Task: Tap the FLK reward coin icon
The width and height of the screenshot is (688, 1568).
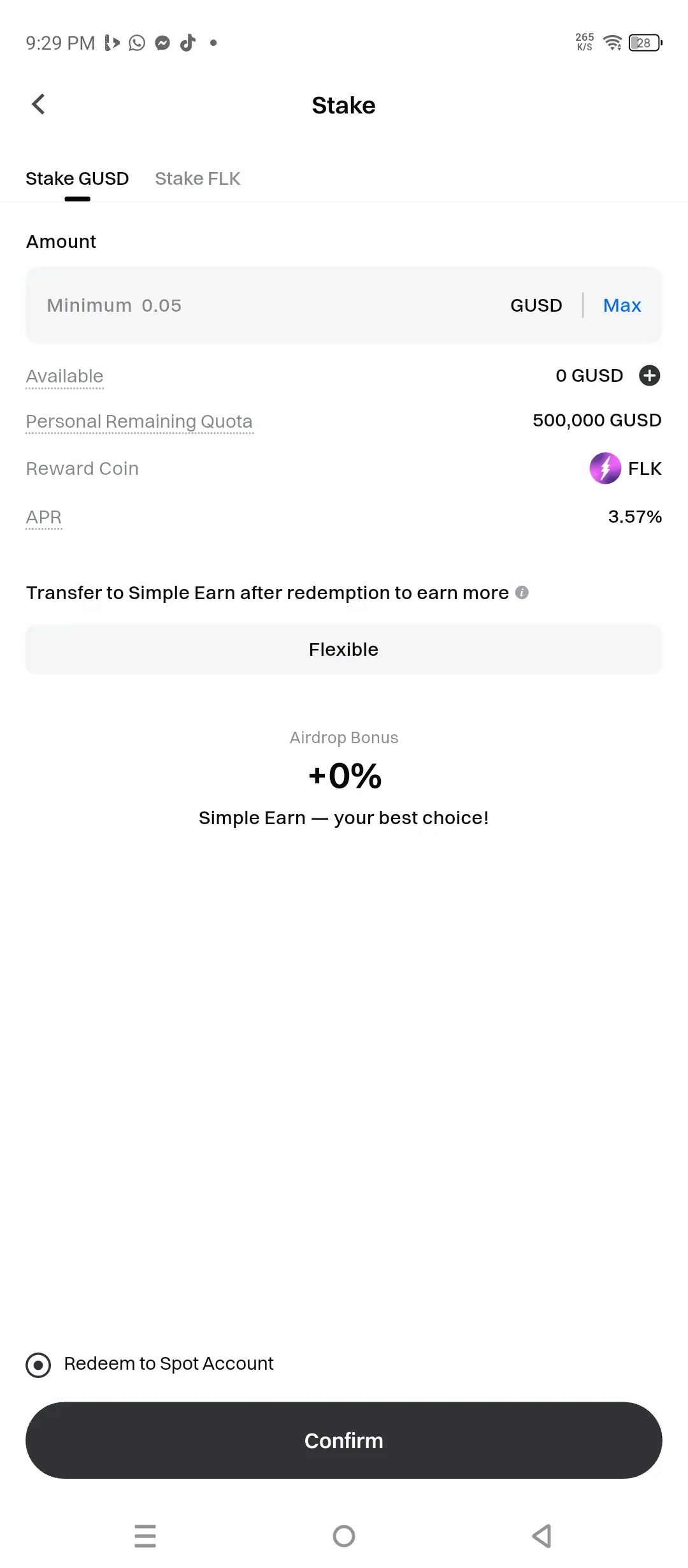Action: pos(605,468)
